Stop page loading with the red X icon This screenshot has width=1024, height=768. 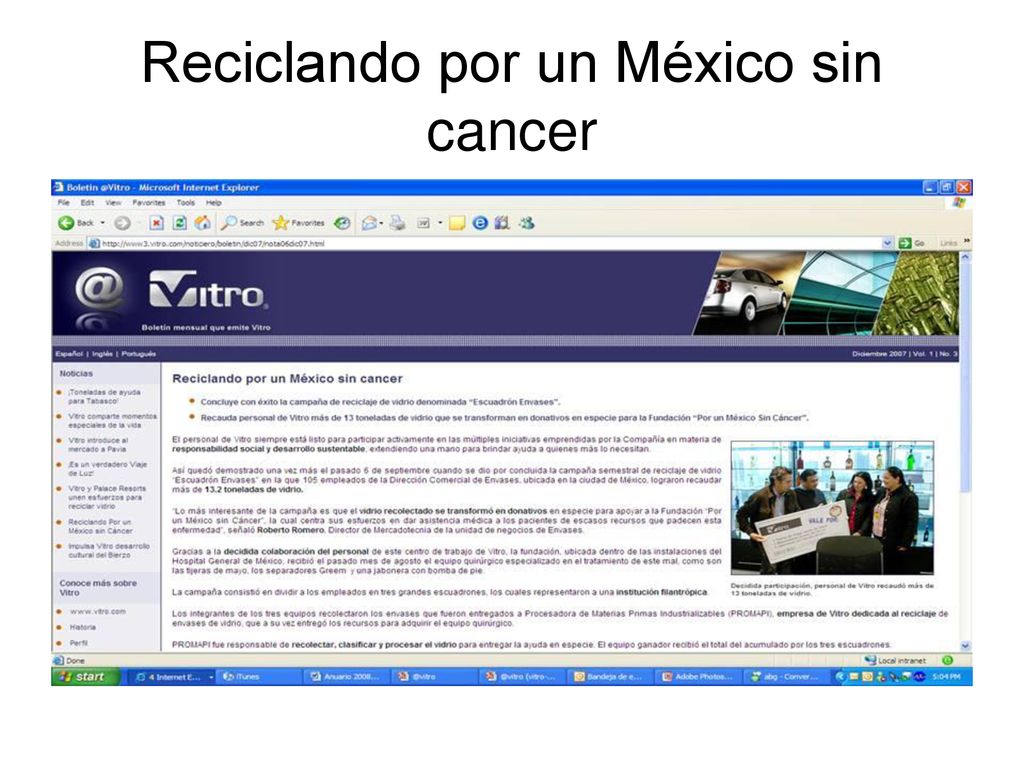(157, 223)
